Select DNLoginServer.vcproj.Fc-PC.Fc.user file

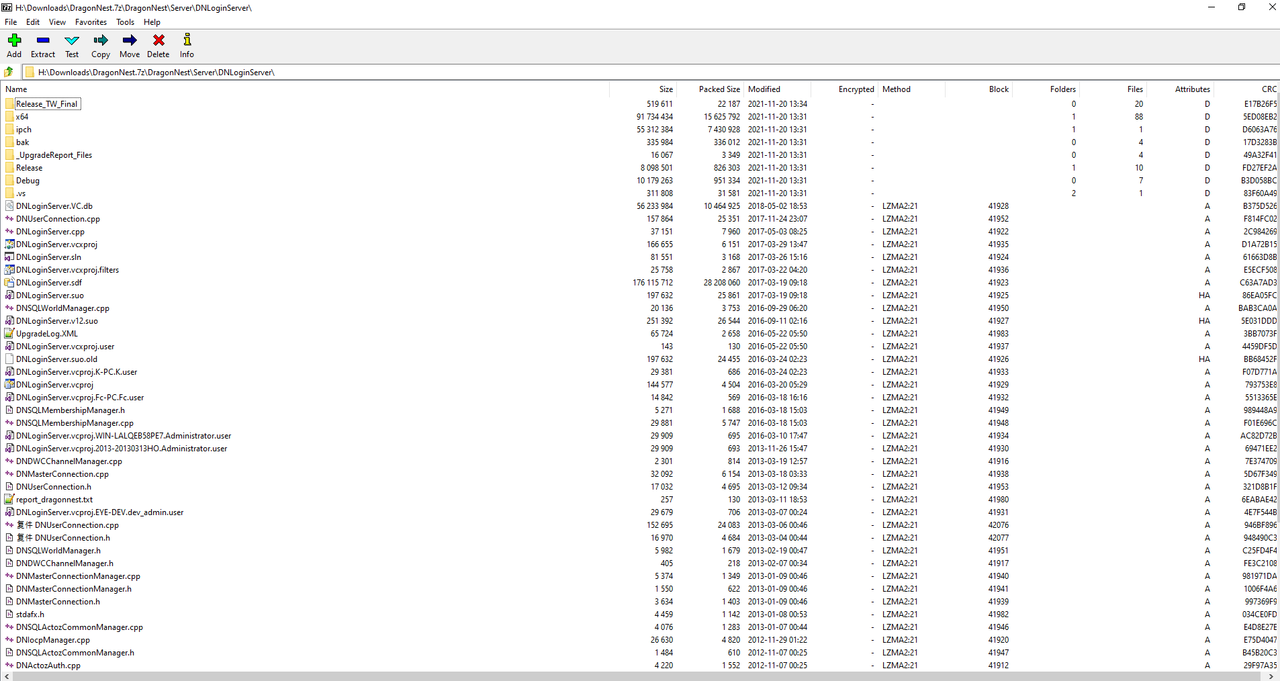(80, 397)
